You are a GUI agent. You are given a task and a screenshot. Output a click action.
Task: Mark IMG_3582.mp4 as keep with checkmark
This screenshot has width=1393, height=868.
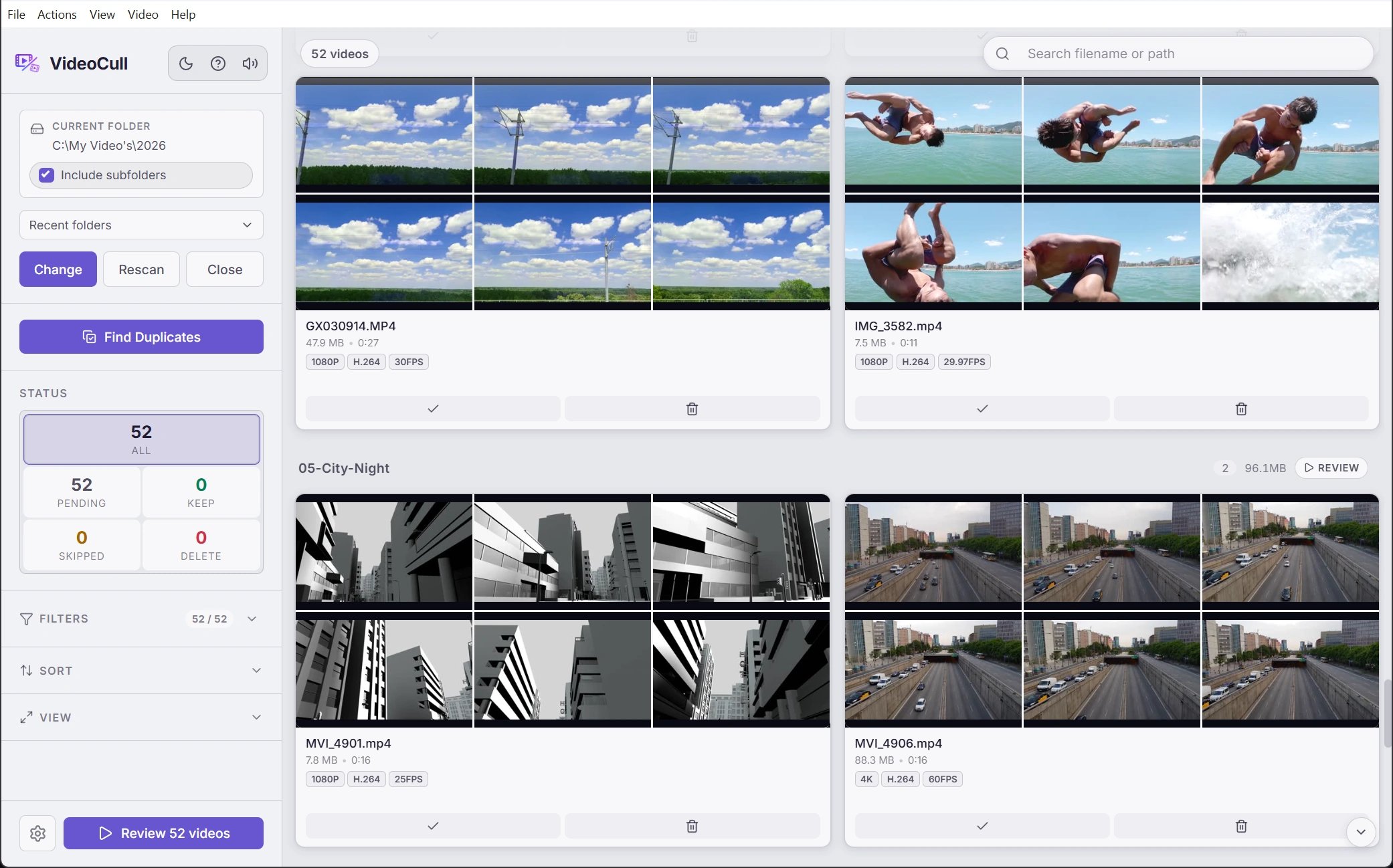click(982, 409)
